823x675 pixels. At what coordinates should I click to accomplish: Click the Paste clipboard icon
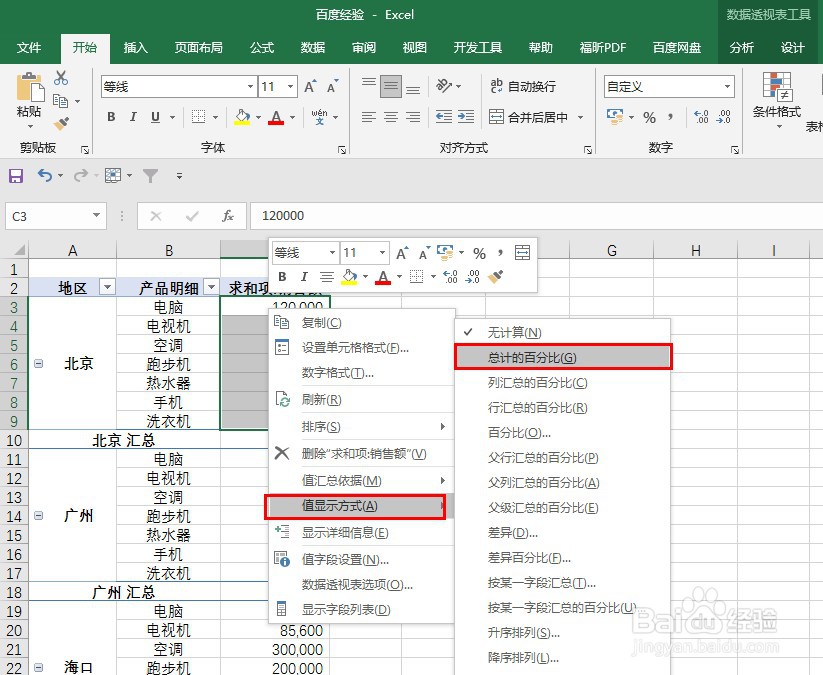pos(30,87)
